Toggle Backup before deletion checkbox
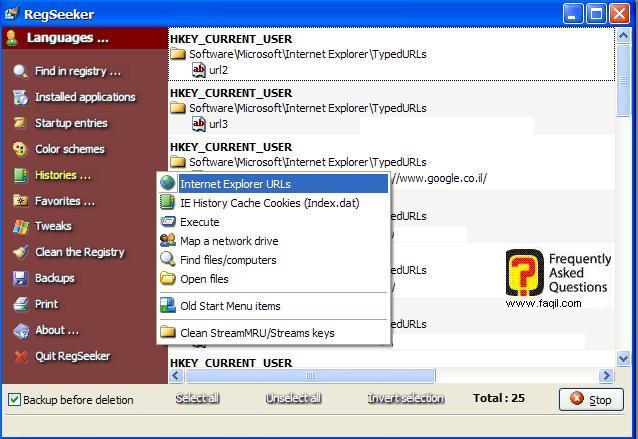 coord(14,400)
